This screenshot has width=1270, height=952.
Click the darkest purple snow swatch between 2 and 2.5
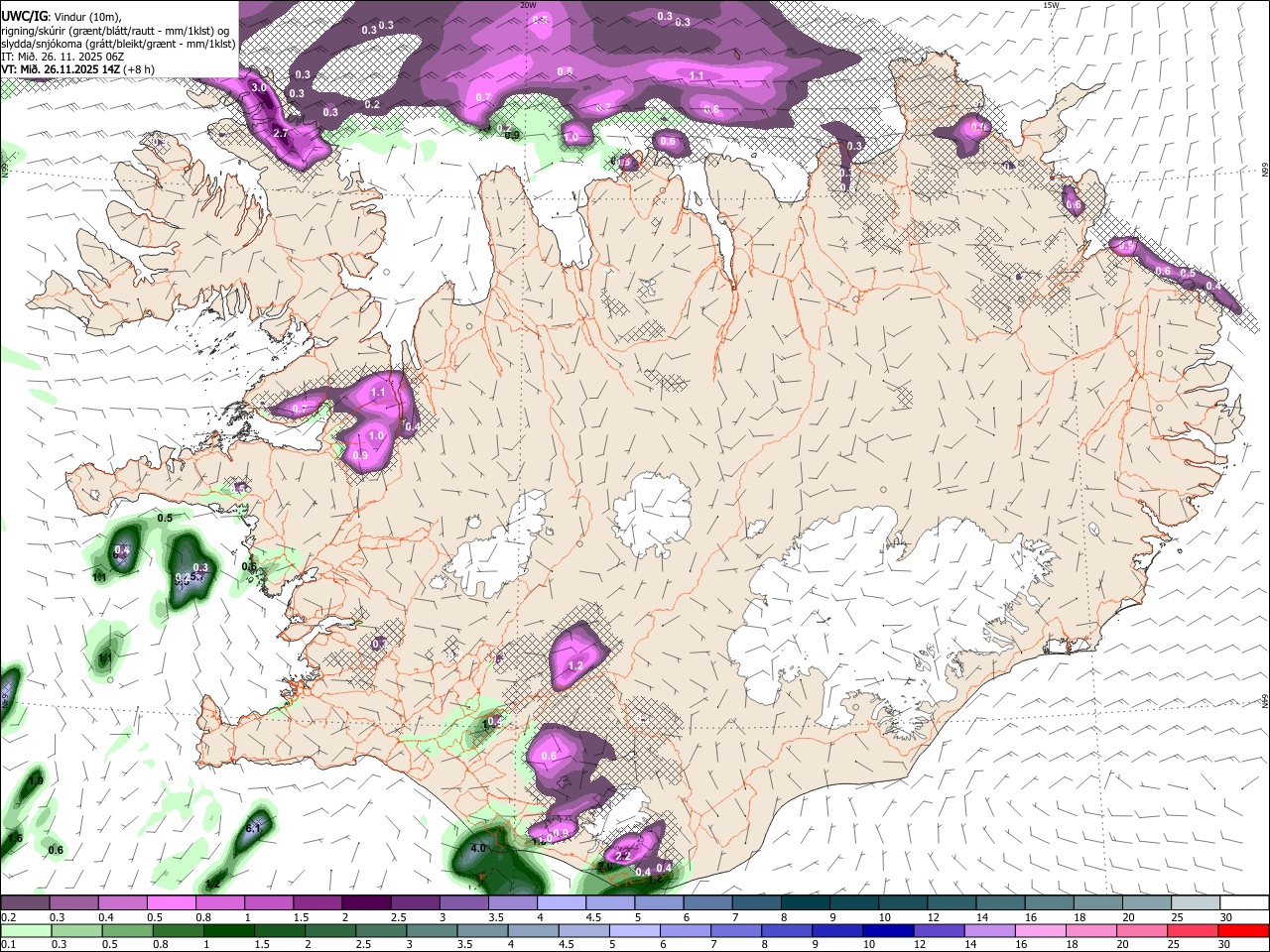click(365, 902)
